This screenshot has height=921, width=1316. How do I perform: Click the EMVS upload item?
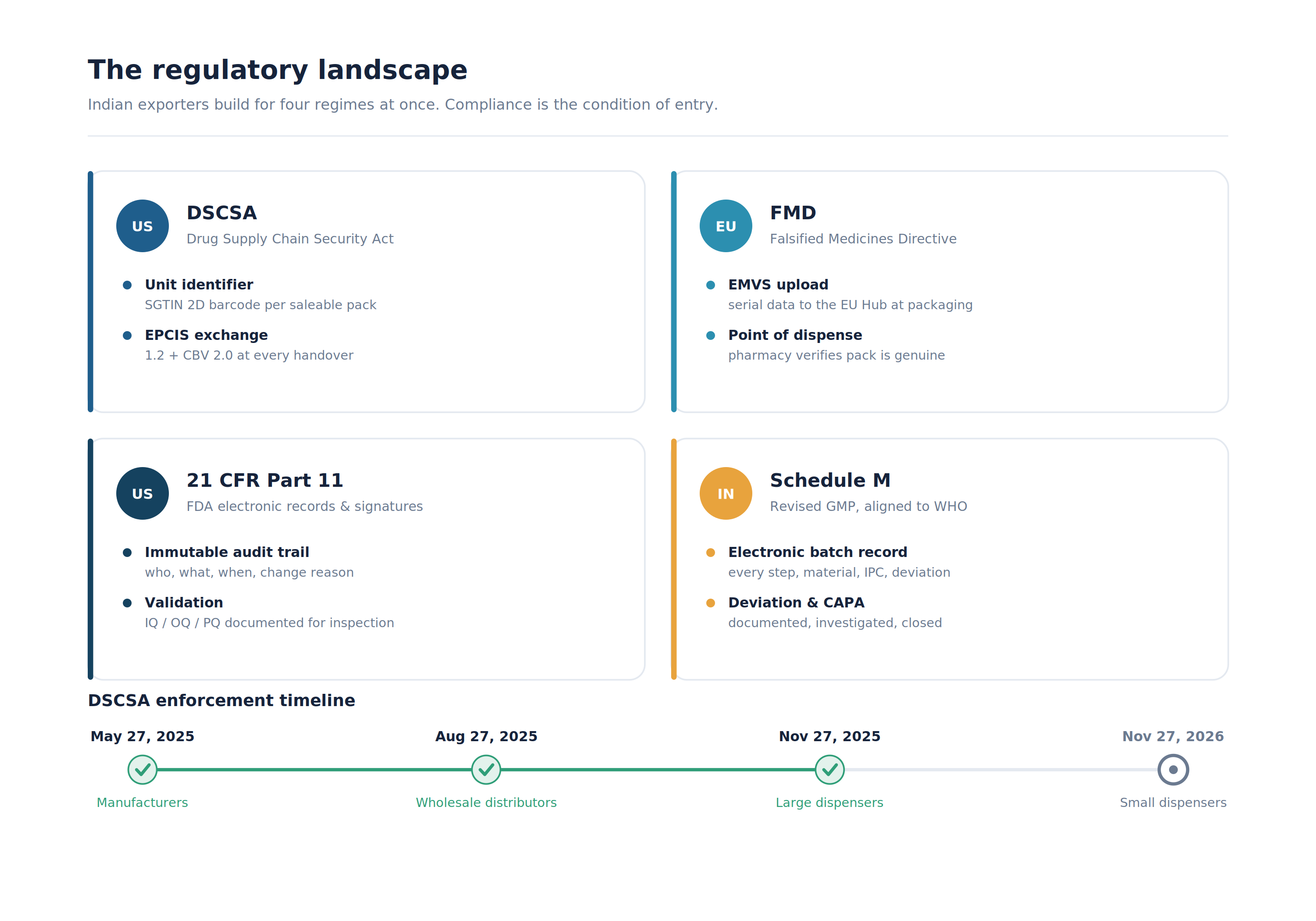pos(840,295)
